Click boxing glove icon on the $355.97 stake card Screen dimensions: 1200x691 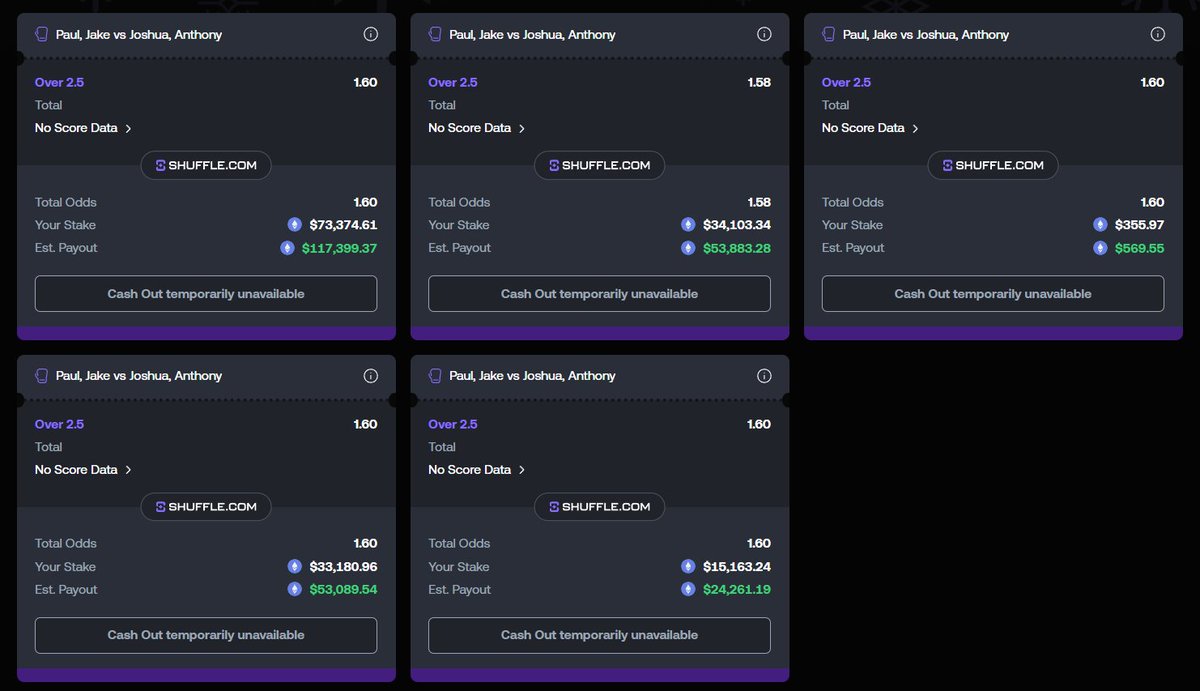[828, 34]
